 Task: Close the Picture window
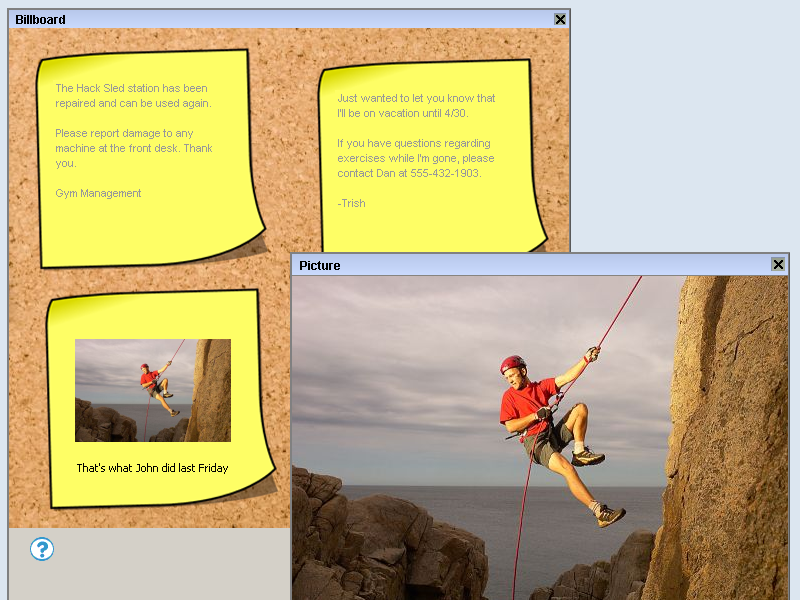778,264
